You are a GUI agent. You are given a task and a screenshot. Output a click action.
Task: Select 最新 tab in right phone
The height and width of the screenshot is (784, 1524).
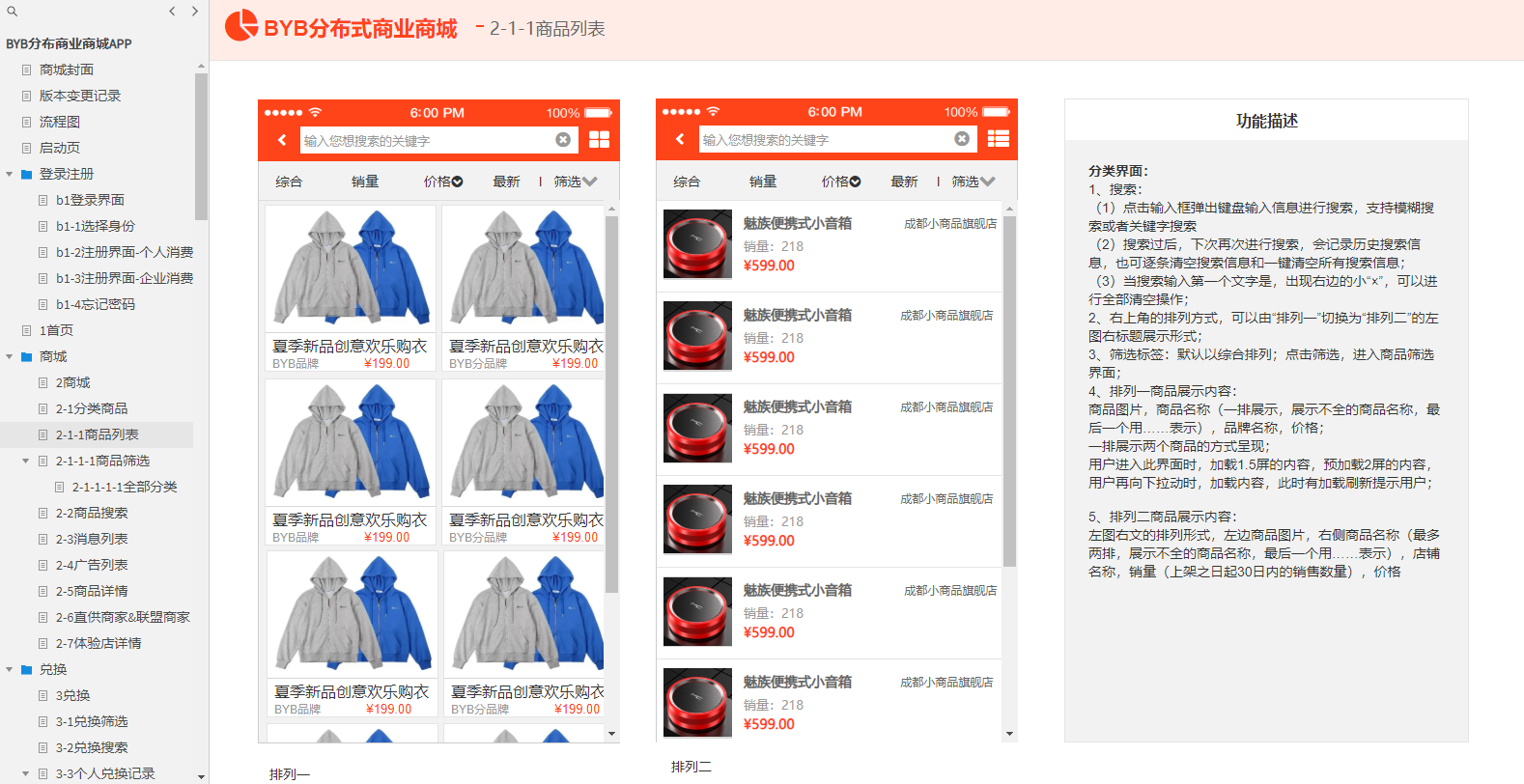(904, 182)
